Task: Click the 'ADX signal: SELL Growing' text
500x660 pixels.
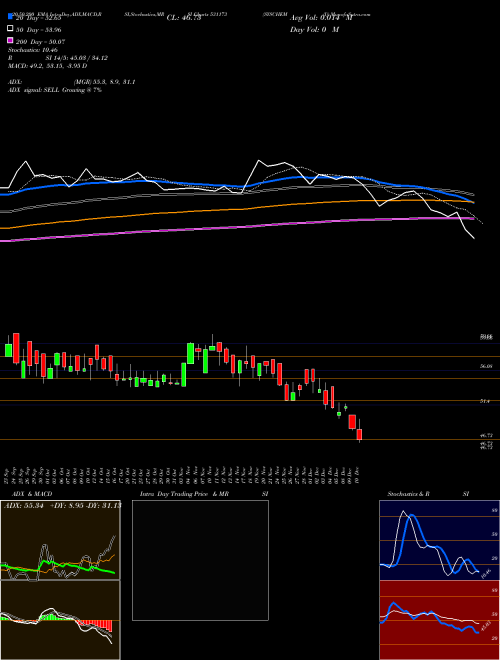Action: 55,90
